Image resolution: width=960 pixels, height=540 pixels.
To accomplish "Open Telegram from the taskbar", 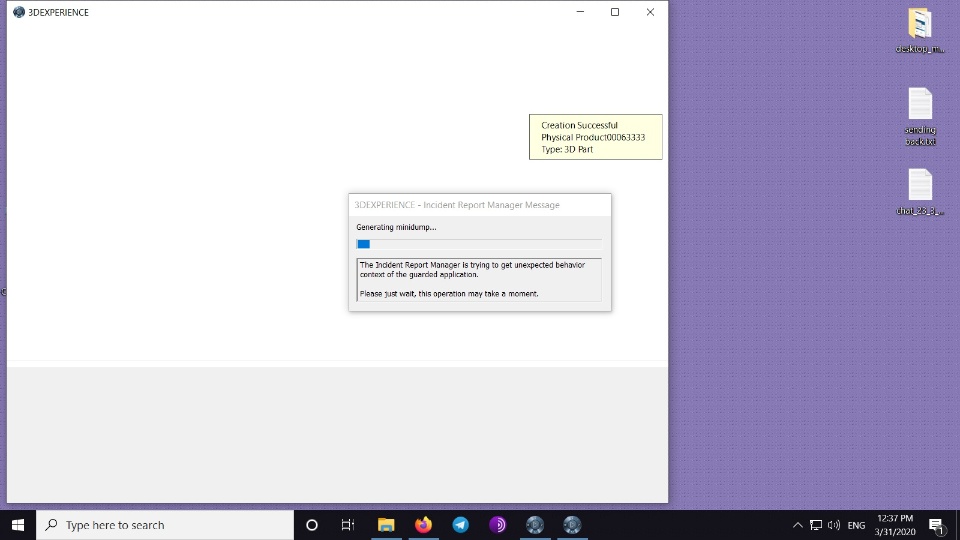I will pyautogui.click(x=460, y=525).
